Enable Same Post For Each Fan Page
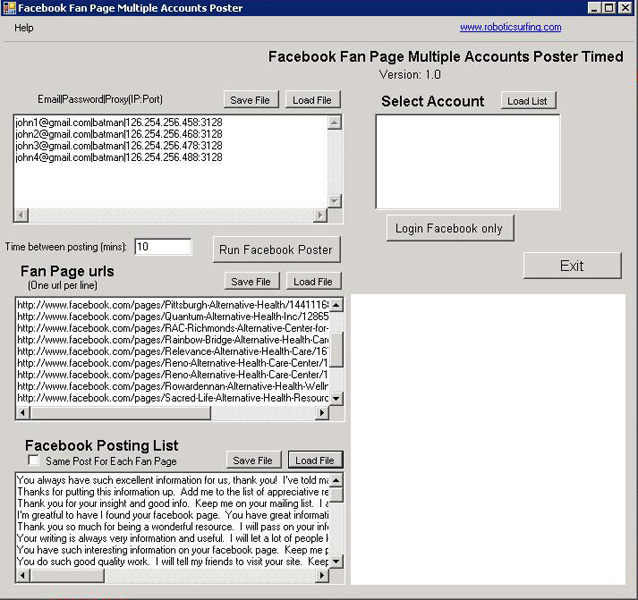638x600 pixels. coord(33,460)
